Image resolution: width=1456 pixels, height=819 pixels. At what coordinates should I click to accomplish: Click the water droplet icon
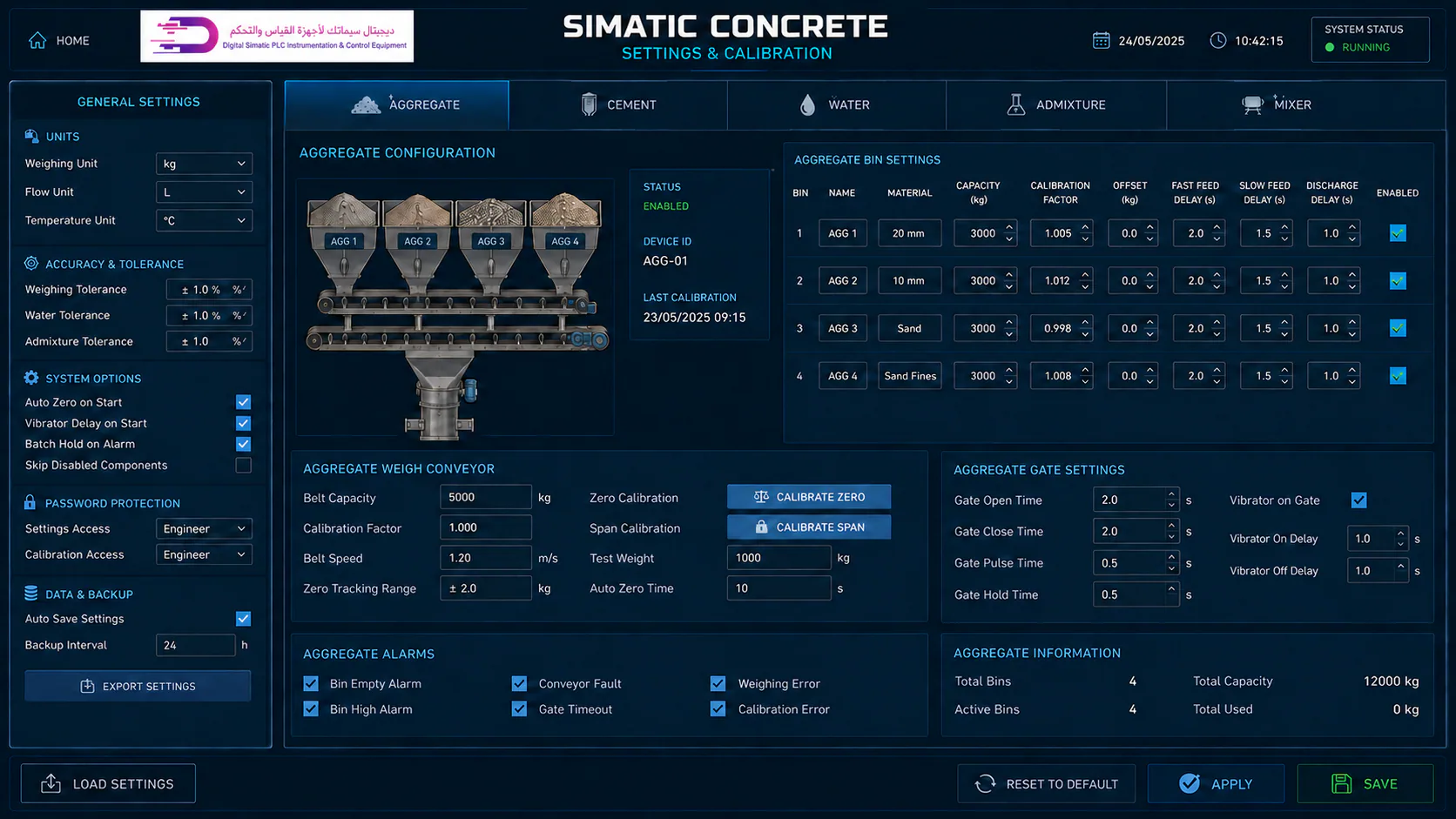(807, 104)
